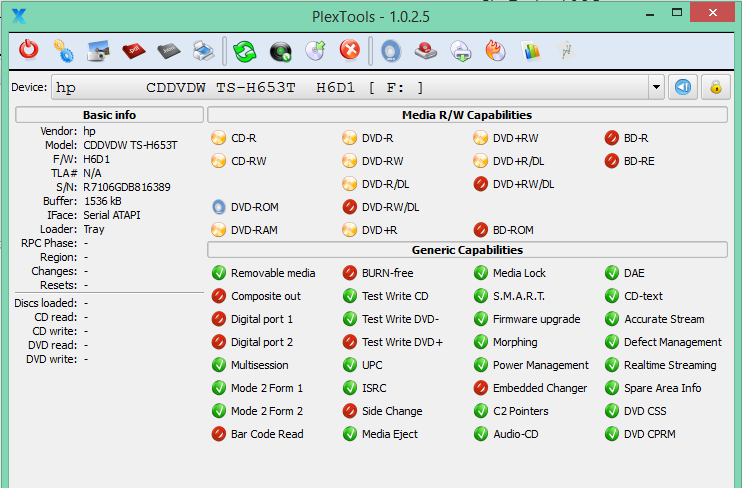Click the Side Change red indicator
The width and height of the screenshot is (742, 488).
pyautogui.click(x=350, y=411)
